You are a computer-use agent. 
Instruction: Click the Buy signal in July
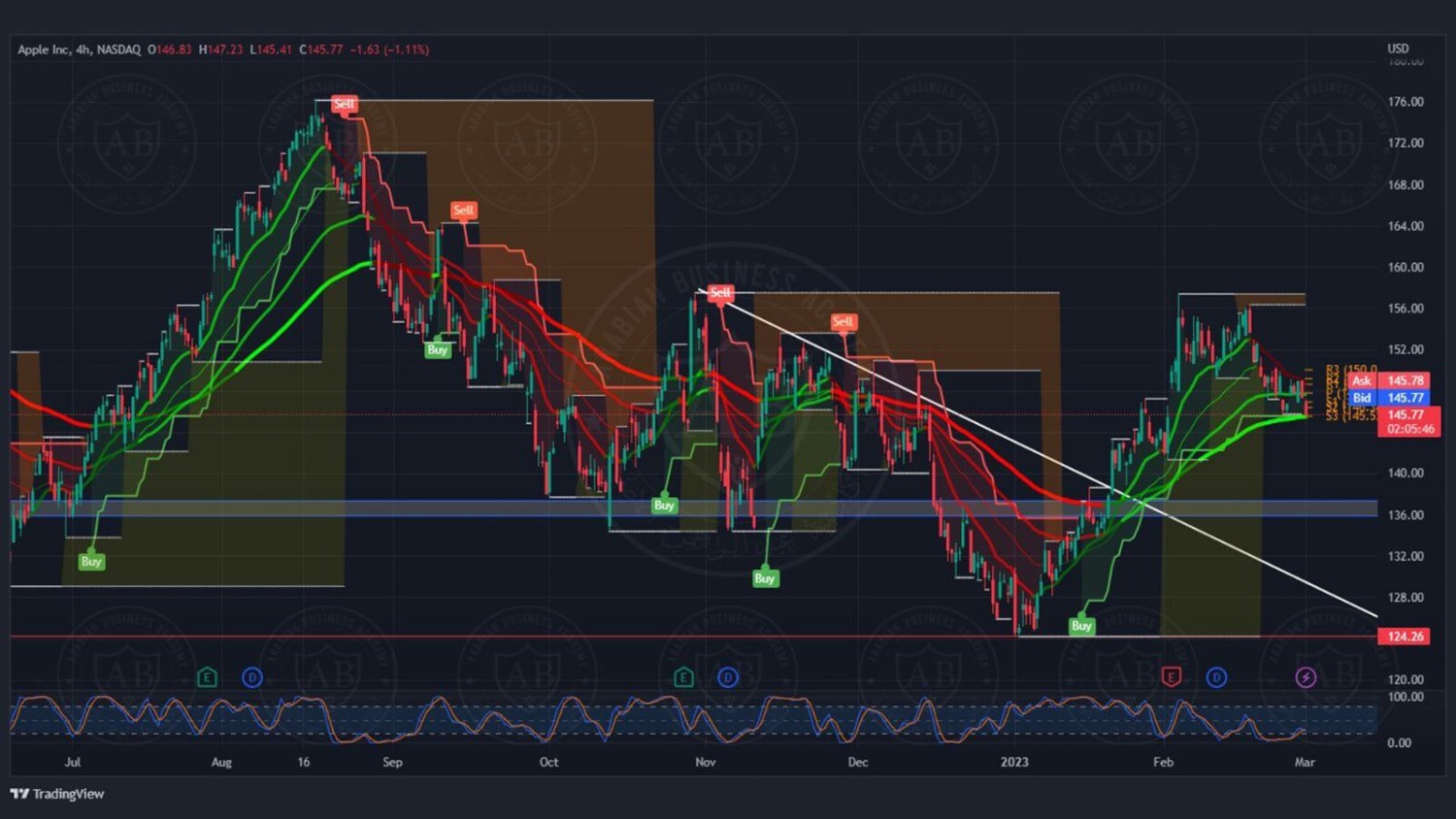[x=91, y=561]
